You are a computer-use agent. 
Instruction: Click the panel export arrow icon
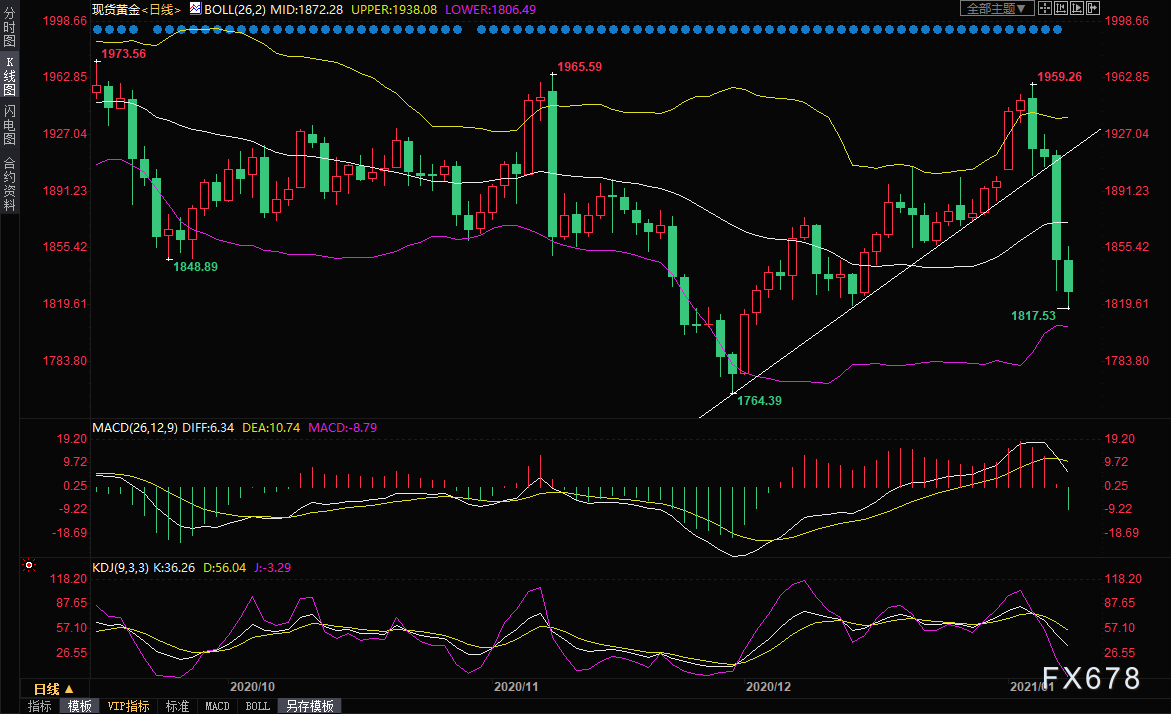(1093, 8)
